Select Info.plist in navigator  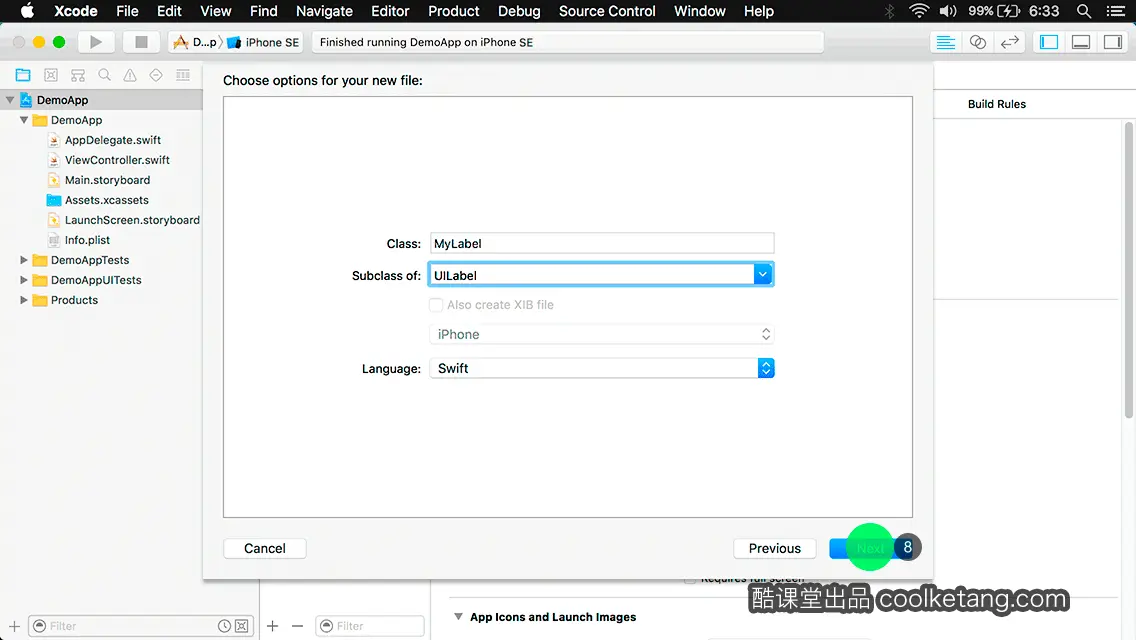(87, 240)
